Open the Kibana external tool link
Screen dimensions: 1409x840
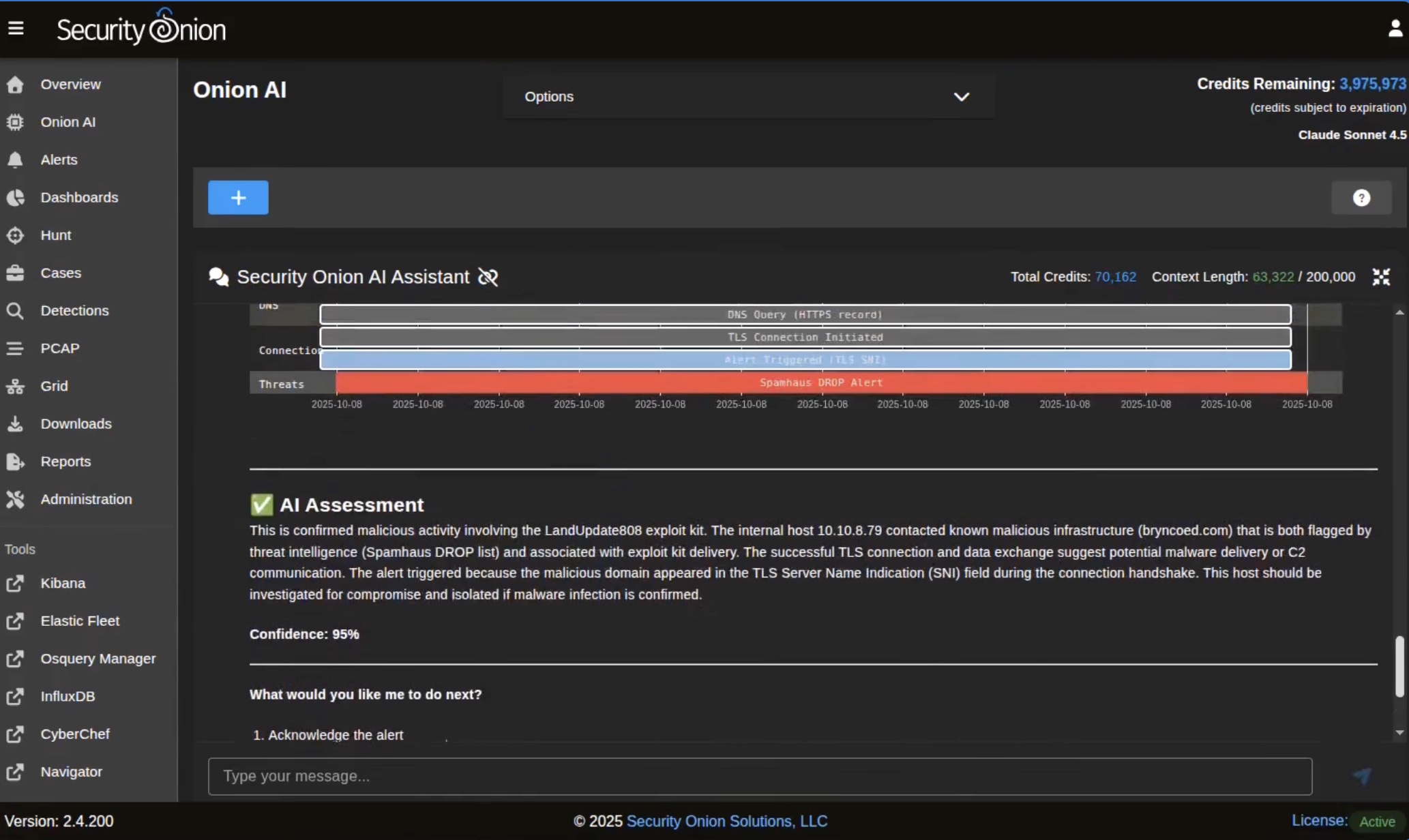[x=63, y=584]
